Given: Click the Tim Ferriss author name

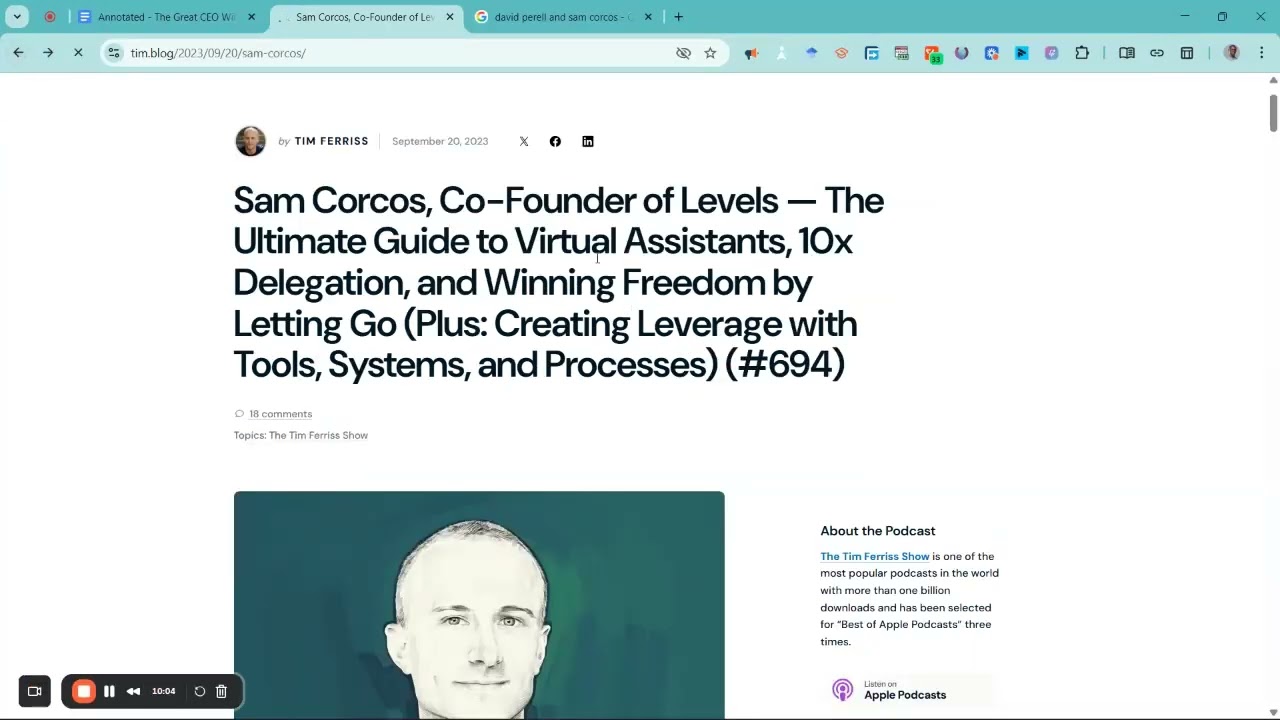Looking at the screenshot, I should (331, 141).
